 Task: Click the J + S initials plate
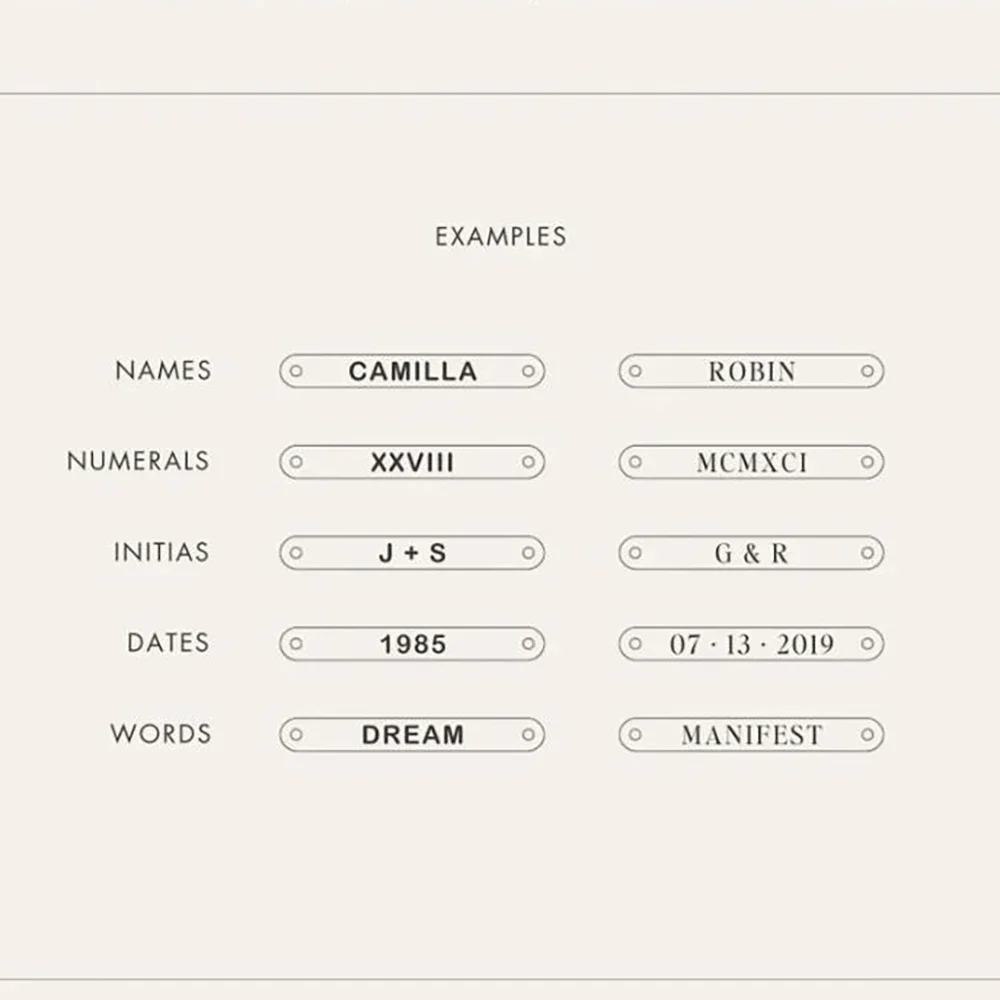[x=412, y=553]
